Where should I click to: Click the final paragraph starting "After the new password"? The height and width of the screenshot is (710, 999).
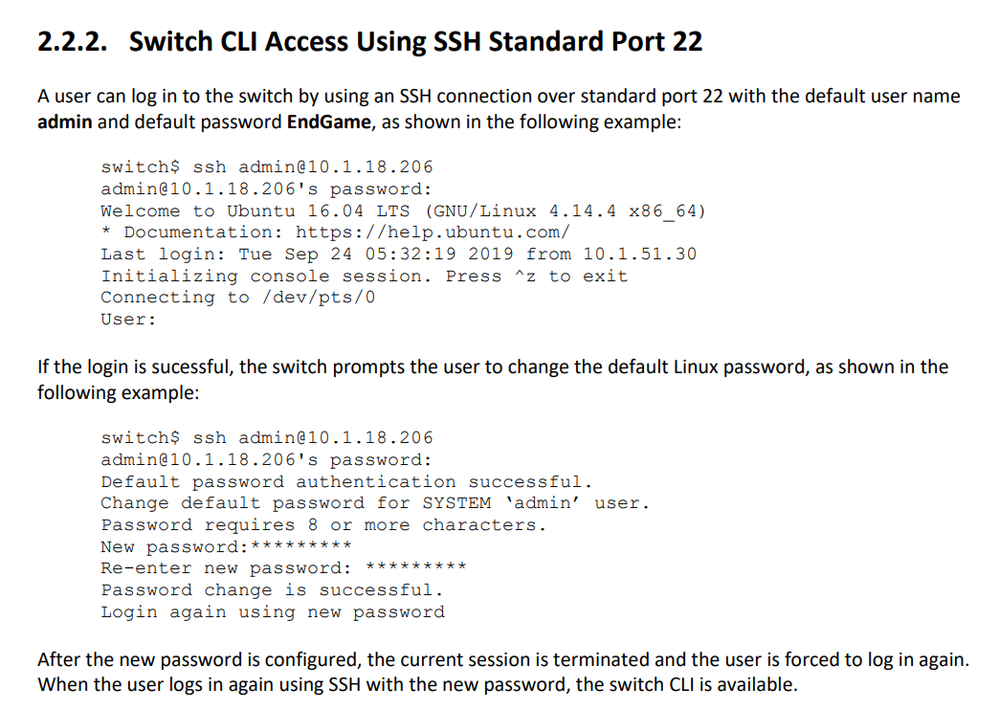pyautogui.click(x=503, y=672)
